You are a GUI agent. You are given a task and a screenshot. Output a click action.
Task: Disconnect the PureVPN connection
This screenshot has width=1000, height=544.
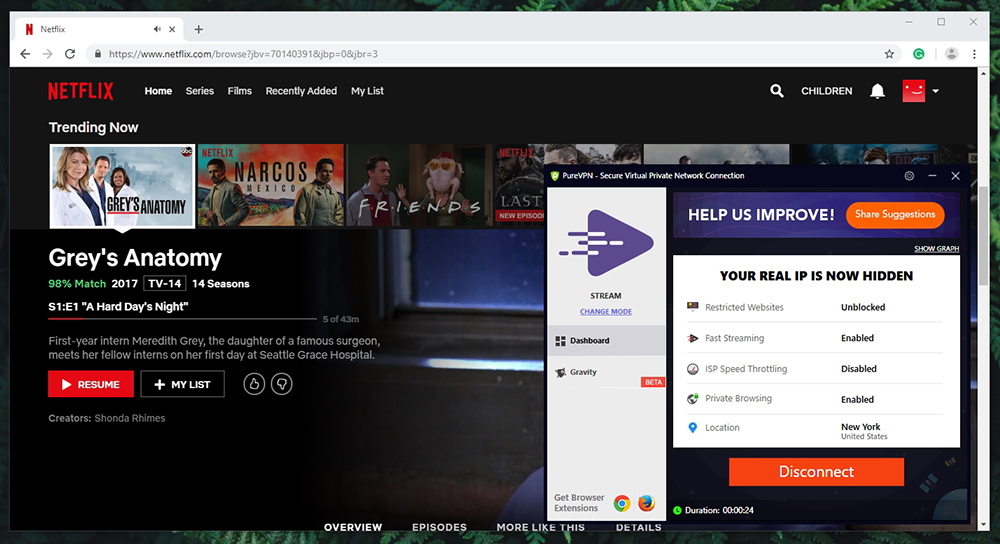816,472
